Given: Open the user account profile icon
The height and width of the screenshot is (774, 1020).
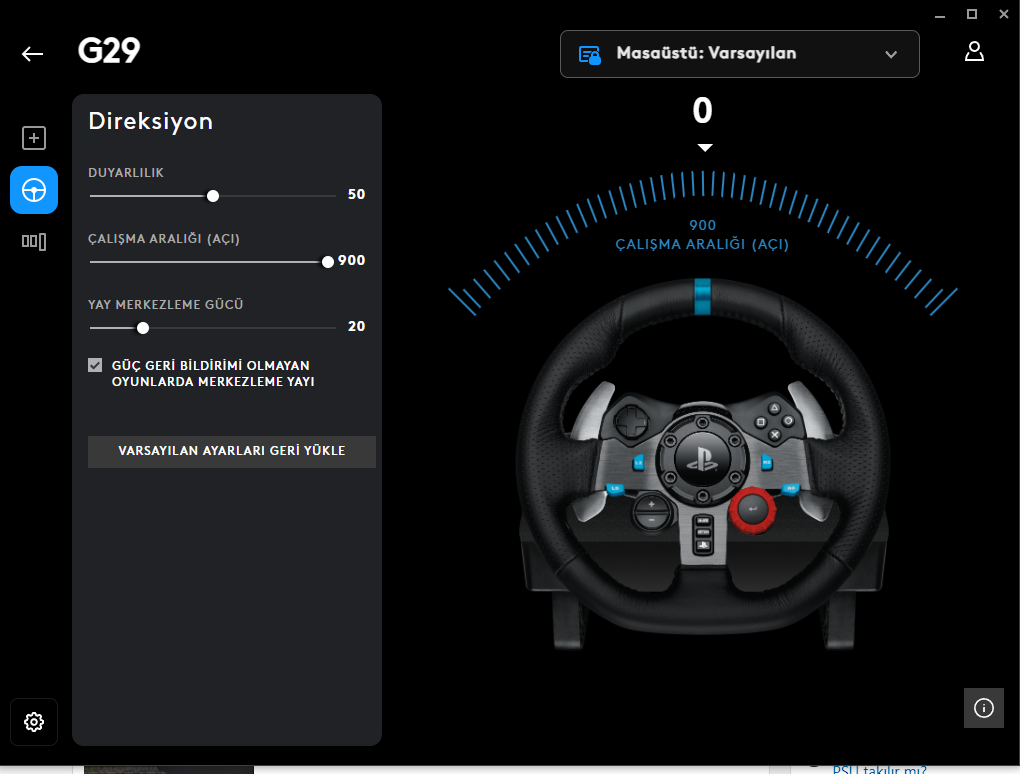Looking at the screenshot, I should [x=974, y=51].
